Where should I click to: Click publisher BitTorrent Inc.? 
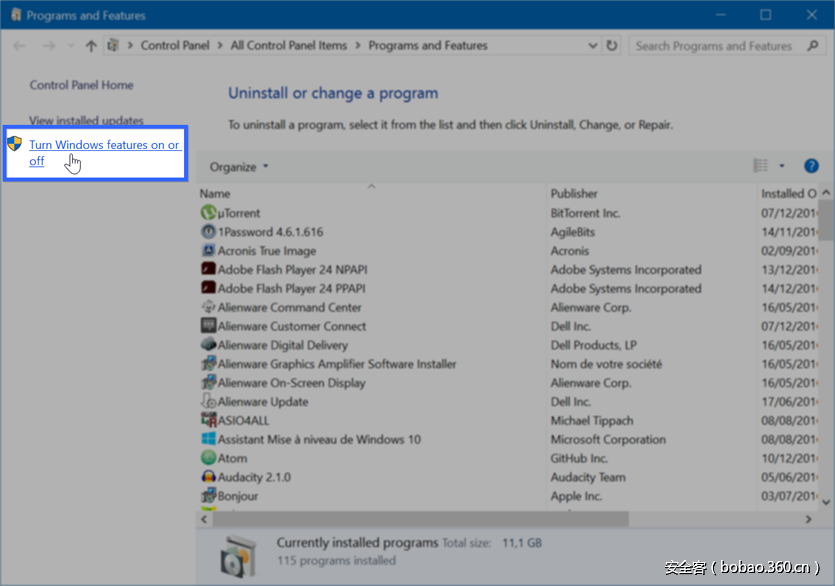pyautogui.click(x=586, y=213)
